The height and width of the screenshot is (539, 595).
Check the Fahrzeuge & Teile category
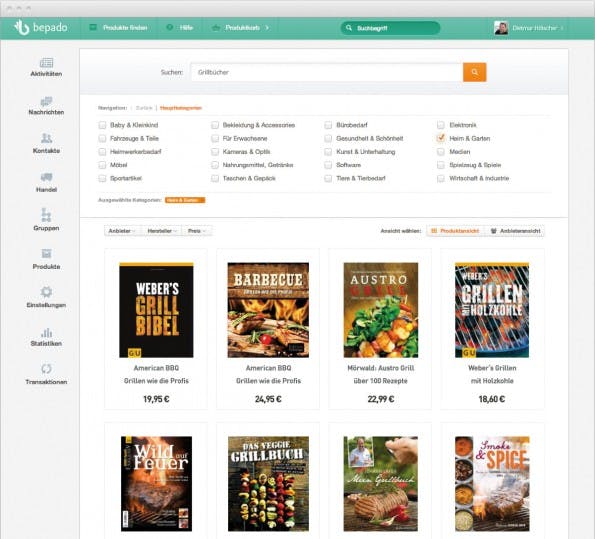point(102,138)
